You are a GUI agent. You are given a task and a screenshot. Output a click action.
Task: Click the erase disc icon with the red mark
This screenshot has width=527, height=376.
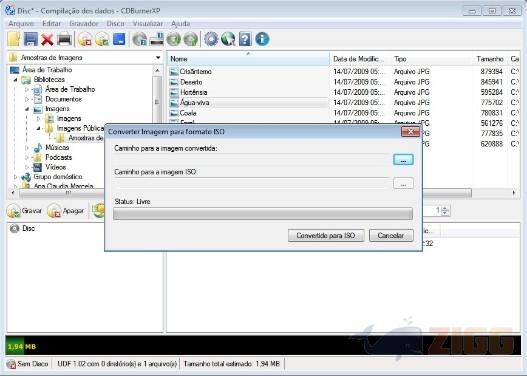pos(85,40)
